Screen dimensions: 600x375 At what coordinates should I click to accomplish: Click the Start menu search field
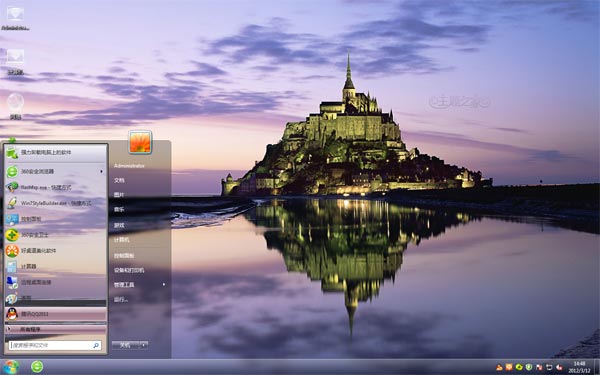(55, 345)
